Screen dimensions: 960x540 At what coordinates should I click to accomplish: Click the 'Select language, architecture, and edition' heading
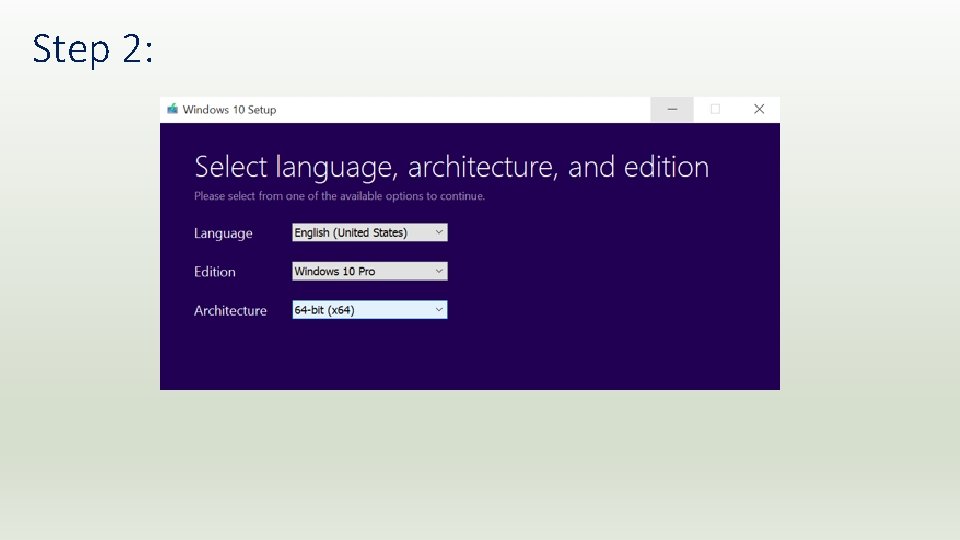pyautogui.click(x=451, y=167)
